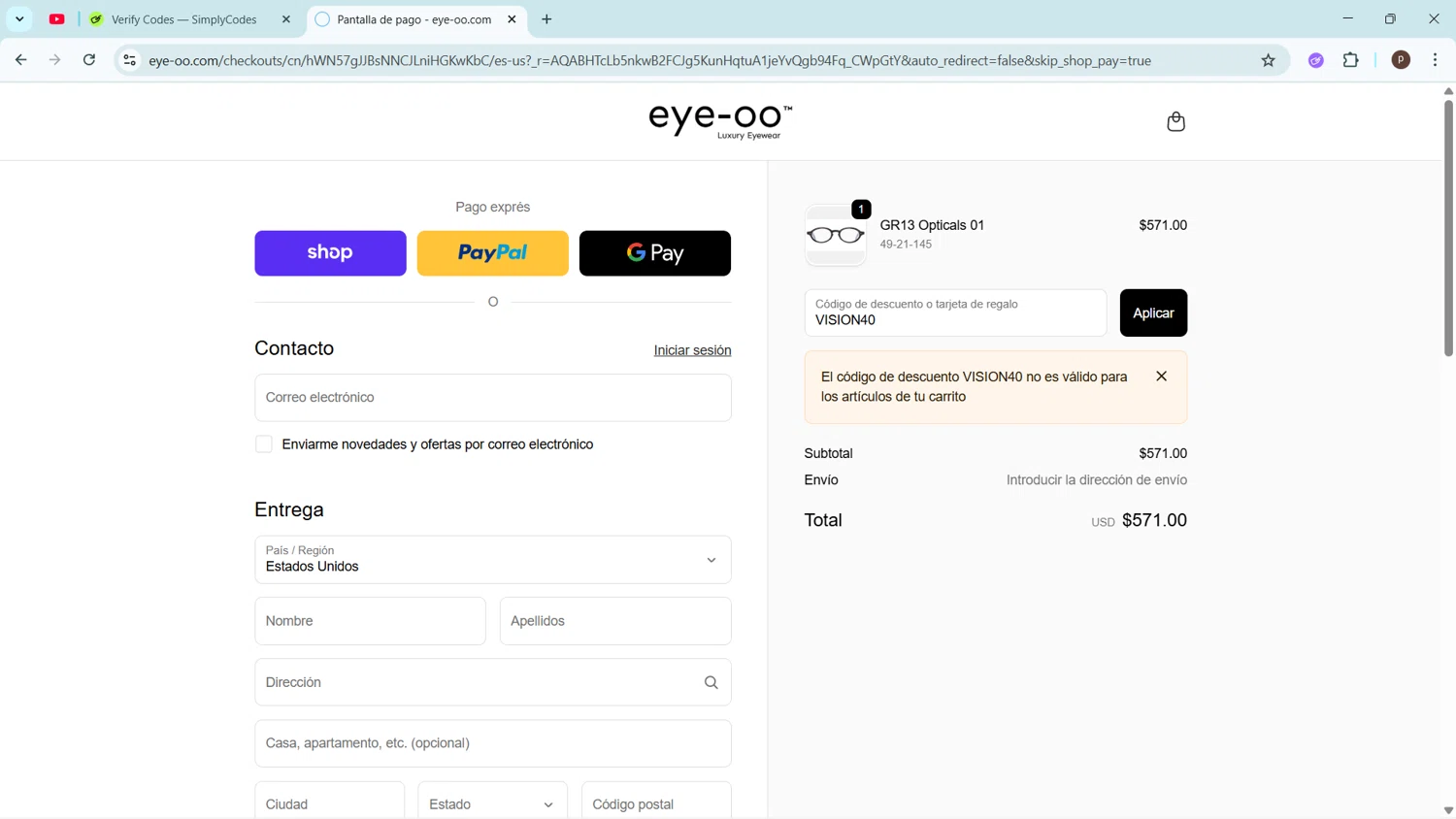Focus the Correo electrónico field

492,398
